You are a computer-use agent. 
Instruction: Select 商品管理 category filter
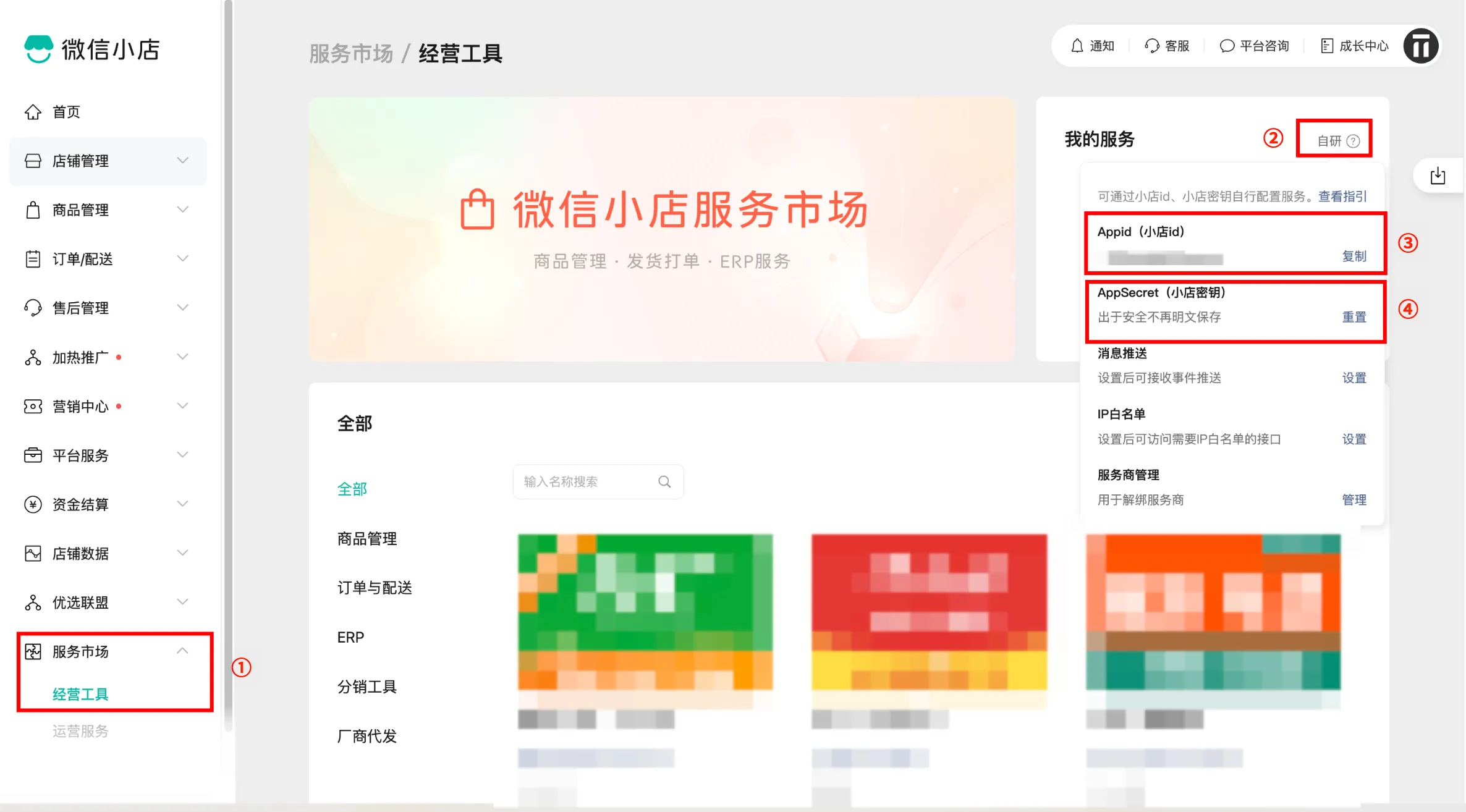(367, 539)
